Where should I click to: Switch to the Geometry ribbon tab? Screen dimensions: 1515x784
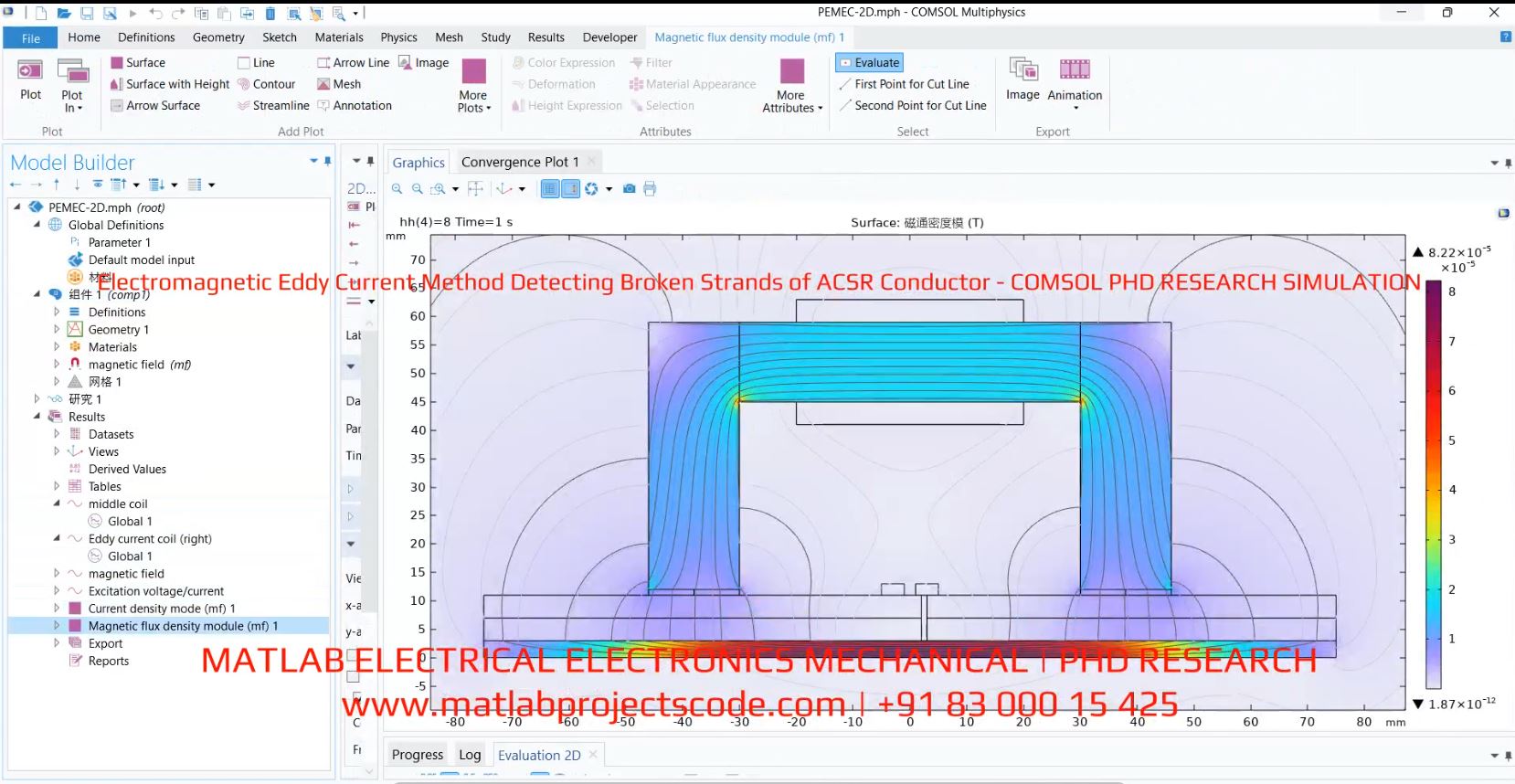point(218,37)
